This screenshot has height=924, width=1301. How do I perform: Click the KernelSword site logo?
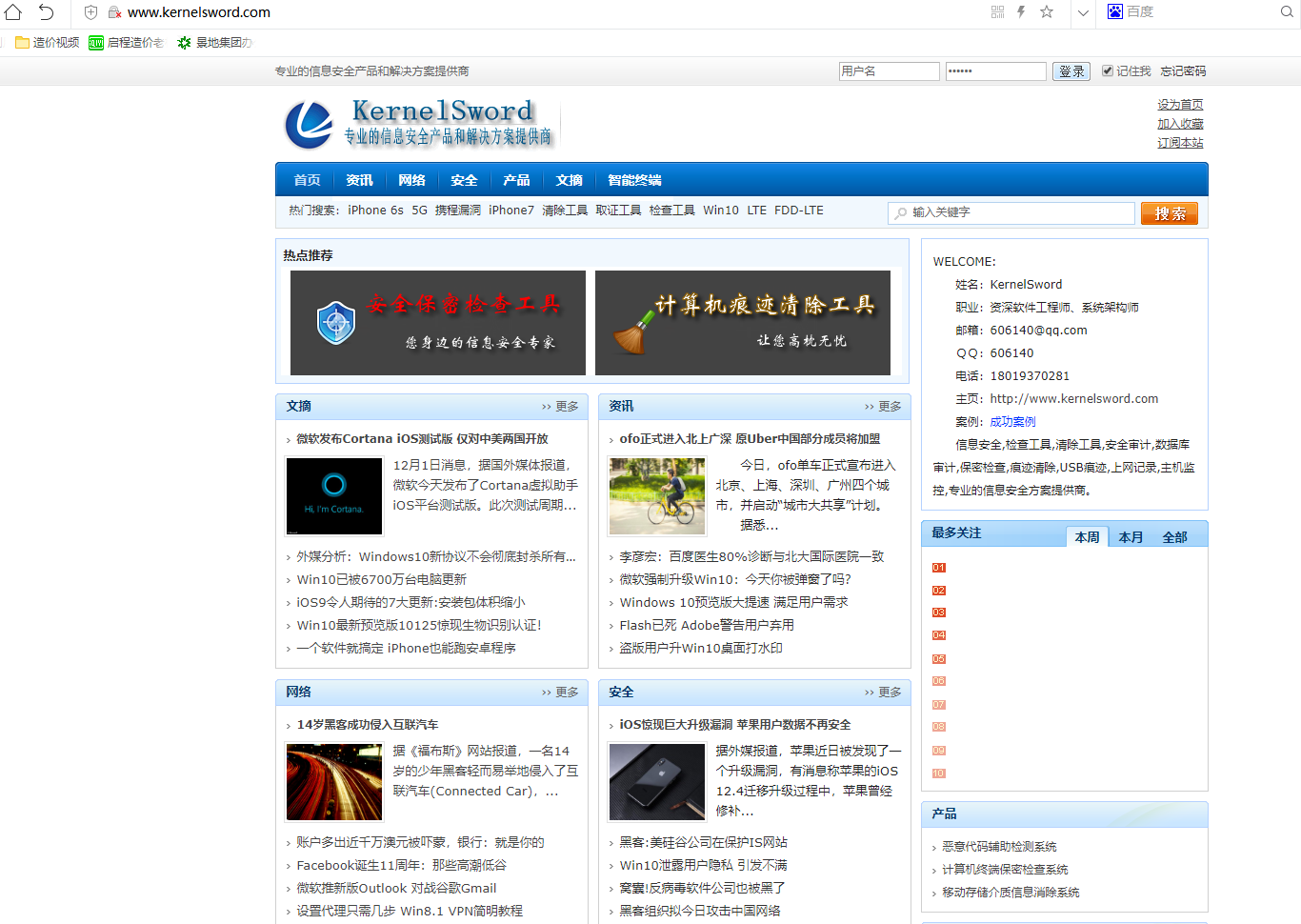419,124
